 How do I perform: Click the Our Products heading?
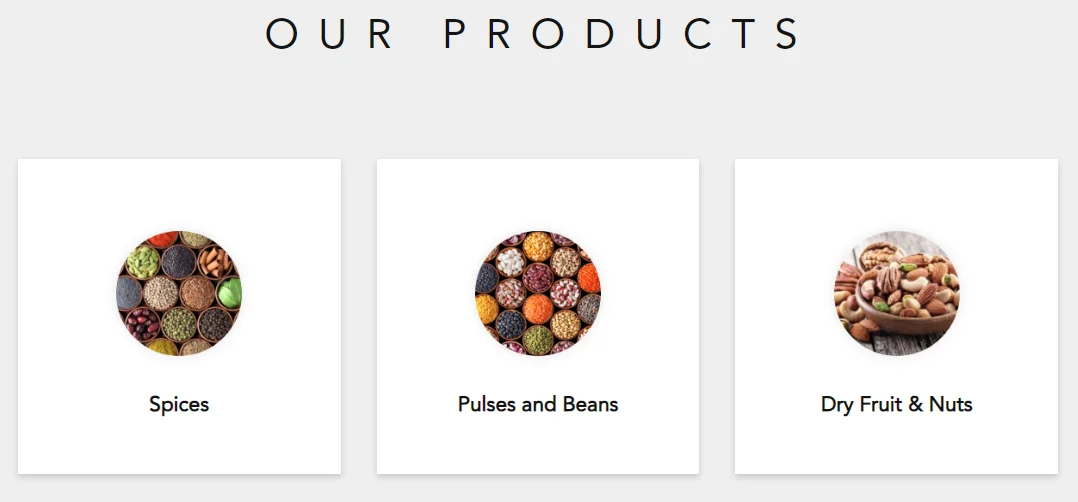(x=536, y=34)
